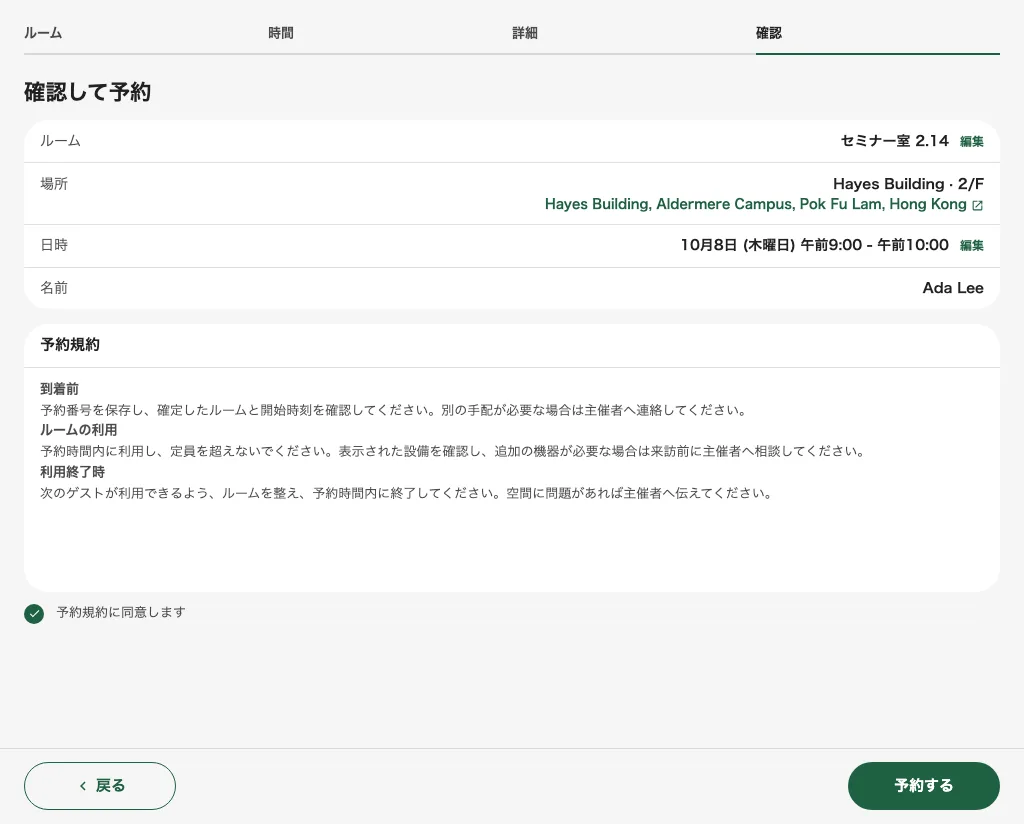This screenshot has width=1024, height=824.
Task: Click 編集 next to セミナー室 2.14
Action: point(972,142)
